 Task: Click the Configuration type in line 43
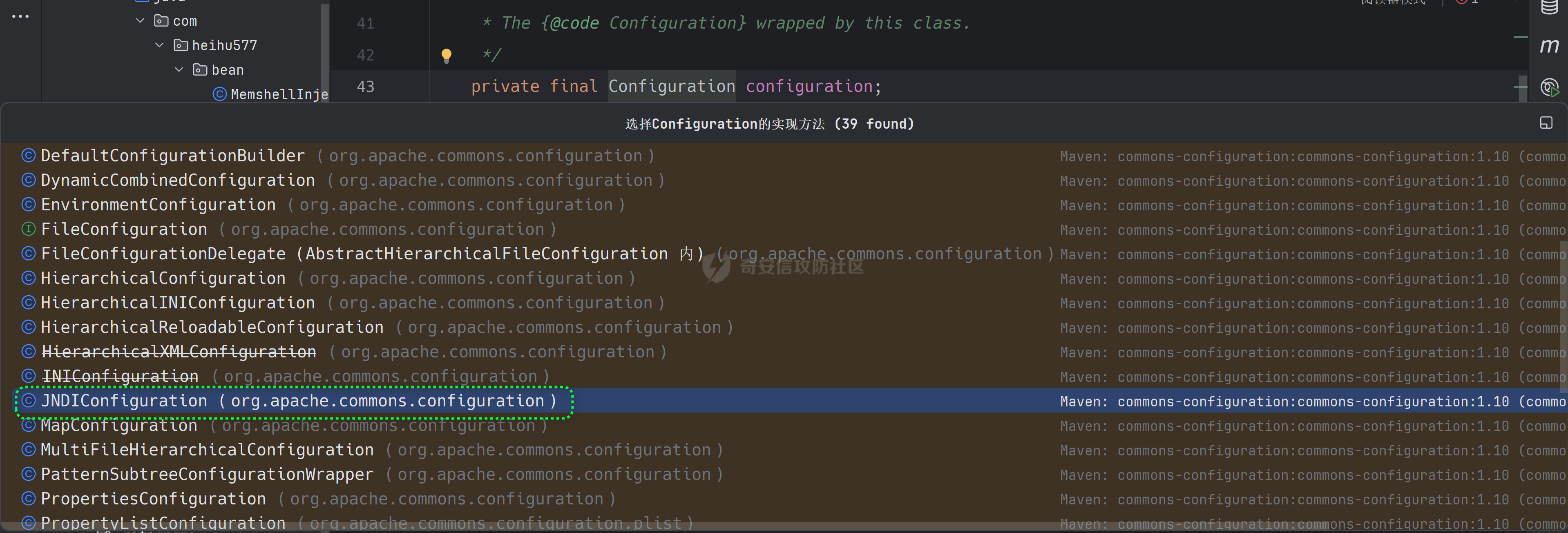pos(671,87)
